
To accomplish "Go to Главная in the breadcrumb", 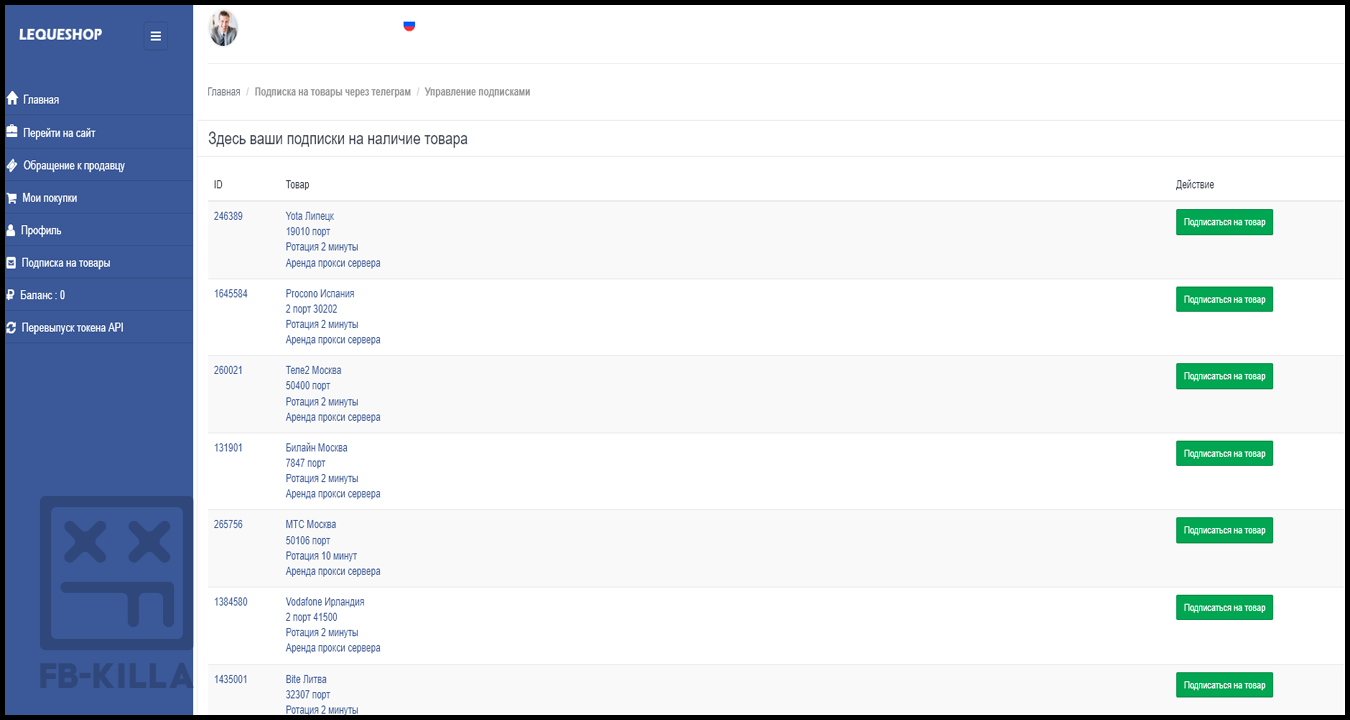I will pyautogui.click(x=224, y=92).
